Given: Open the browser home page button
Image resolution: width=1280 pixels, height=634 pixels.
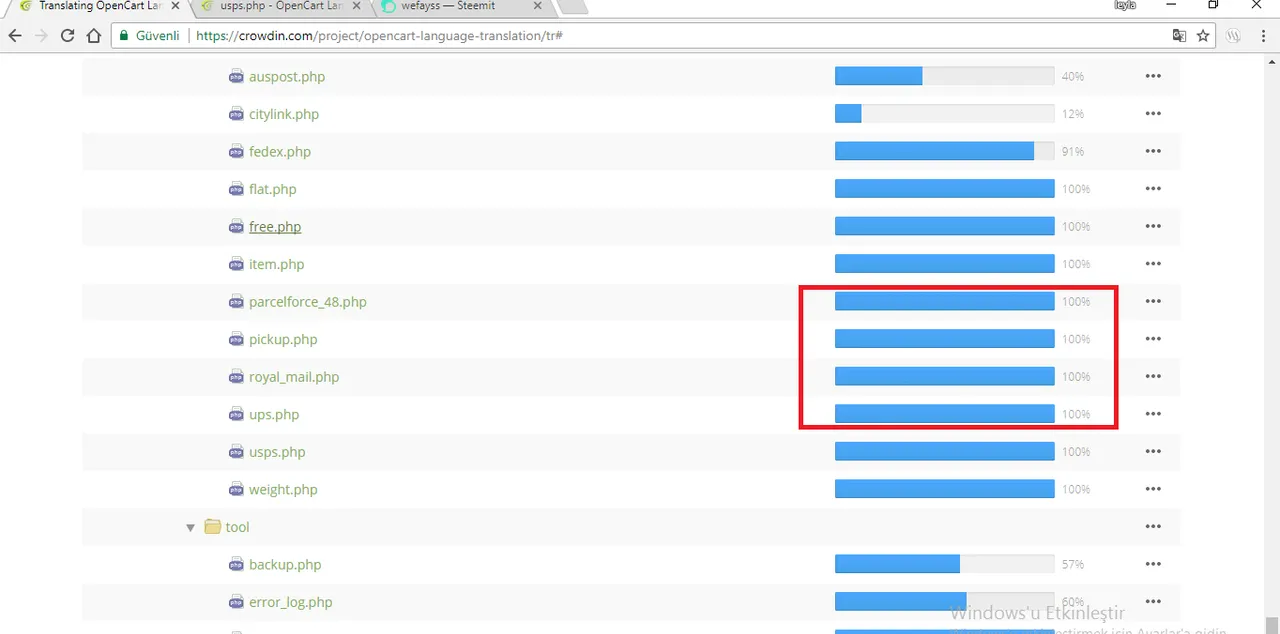Looking at the screenshot, I should 93,35.
